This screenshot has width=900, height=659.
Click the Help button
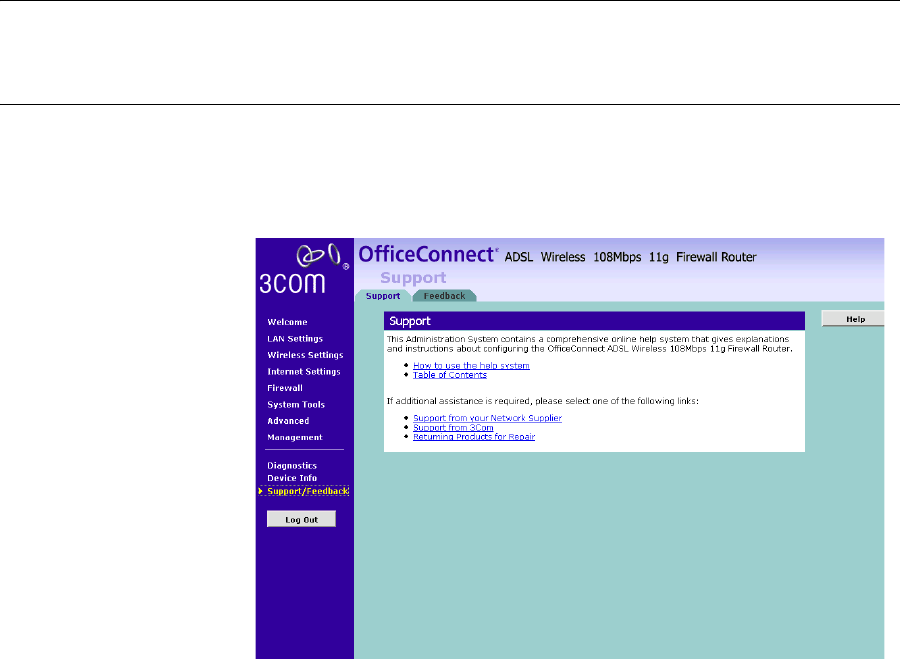coord(854,319)
